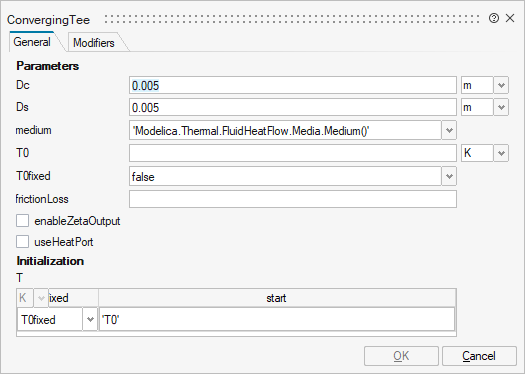Expand the T0 unit K dropdown
Viewport: 525px width, 374px height.
tap(501, 153)
